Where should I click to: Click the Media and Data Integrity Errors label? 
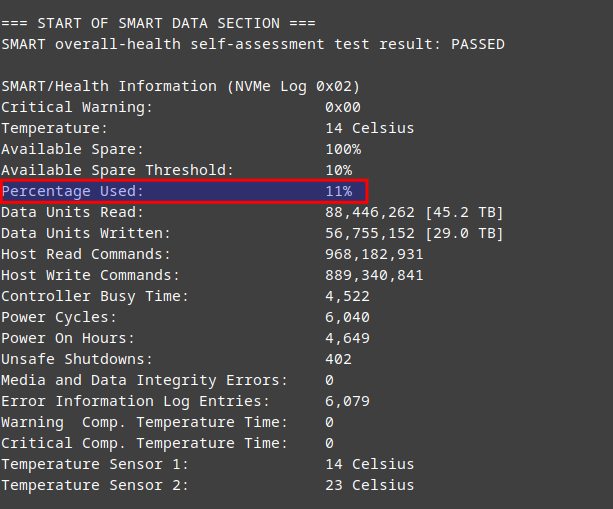[144, 380]
